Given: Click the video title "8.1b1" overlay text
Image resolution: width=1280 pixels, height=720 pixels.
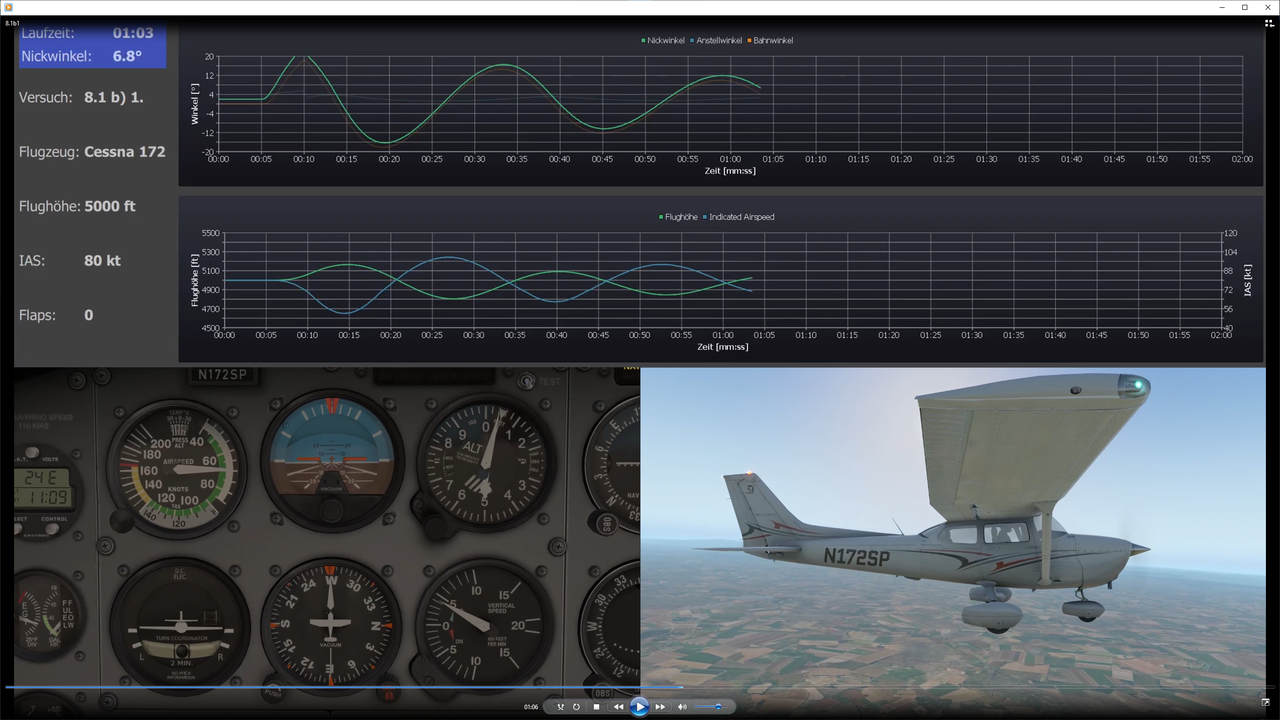Looking at the screenshot, I should (13, 22).
